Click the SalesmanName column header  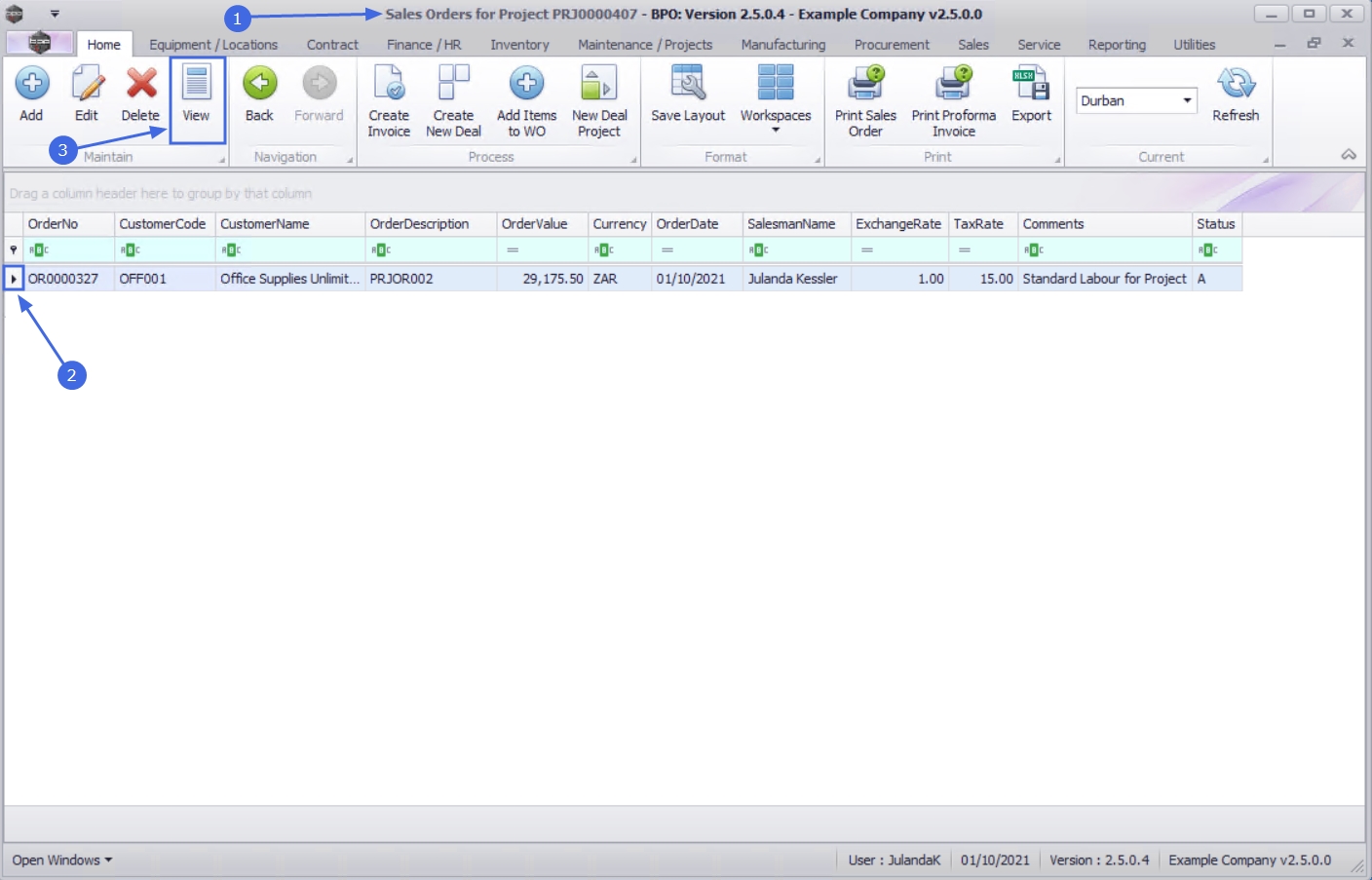(x=797, y=224)
